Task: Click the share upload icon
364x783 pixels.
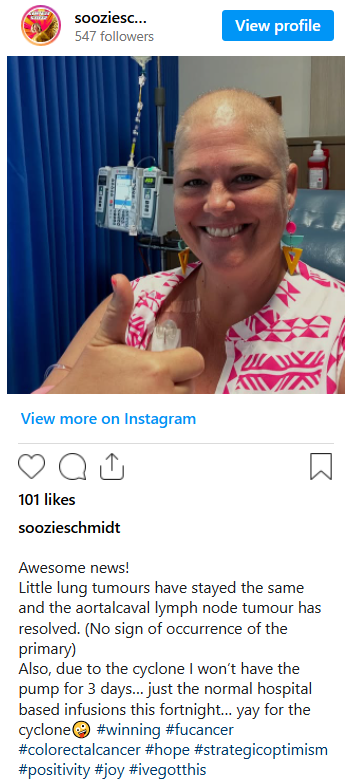Action: (112, 466)
